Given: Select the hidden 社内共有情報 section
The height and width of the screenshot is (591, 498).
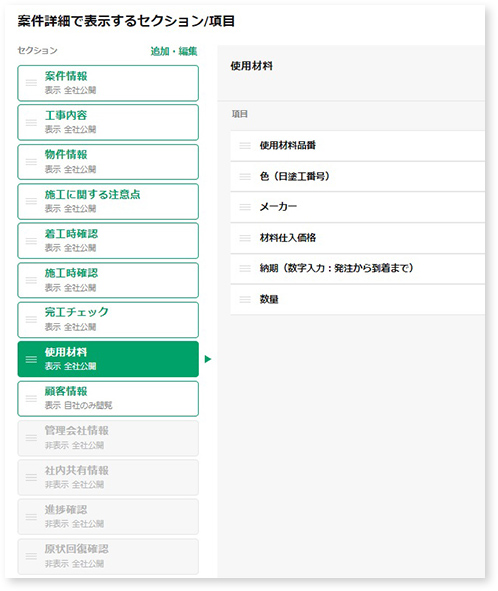Looking at the screenshot, I should [108, 478].
